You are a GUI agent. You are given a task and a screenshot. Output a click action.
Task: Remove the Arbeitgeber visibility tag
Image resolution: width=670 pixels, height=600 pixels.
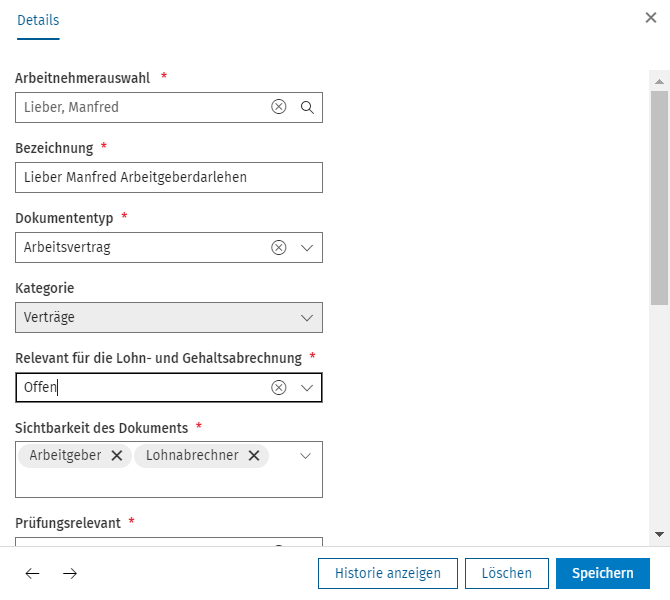coord(117,456)
